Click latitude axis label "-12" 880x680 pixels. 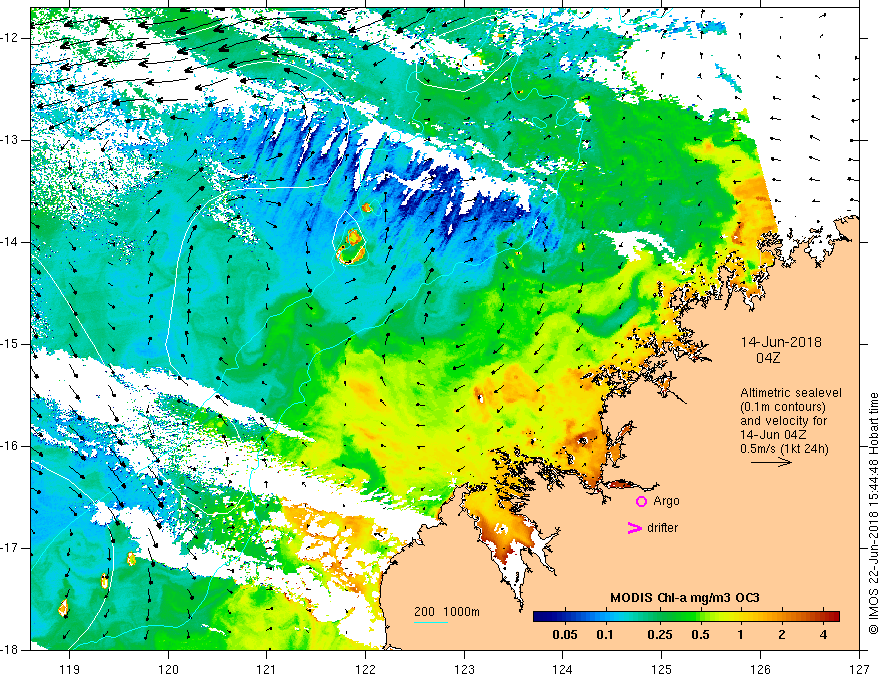(11, 38)
